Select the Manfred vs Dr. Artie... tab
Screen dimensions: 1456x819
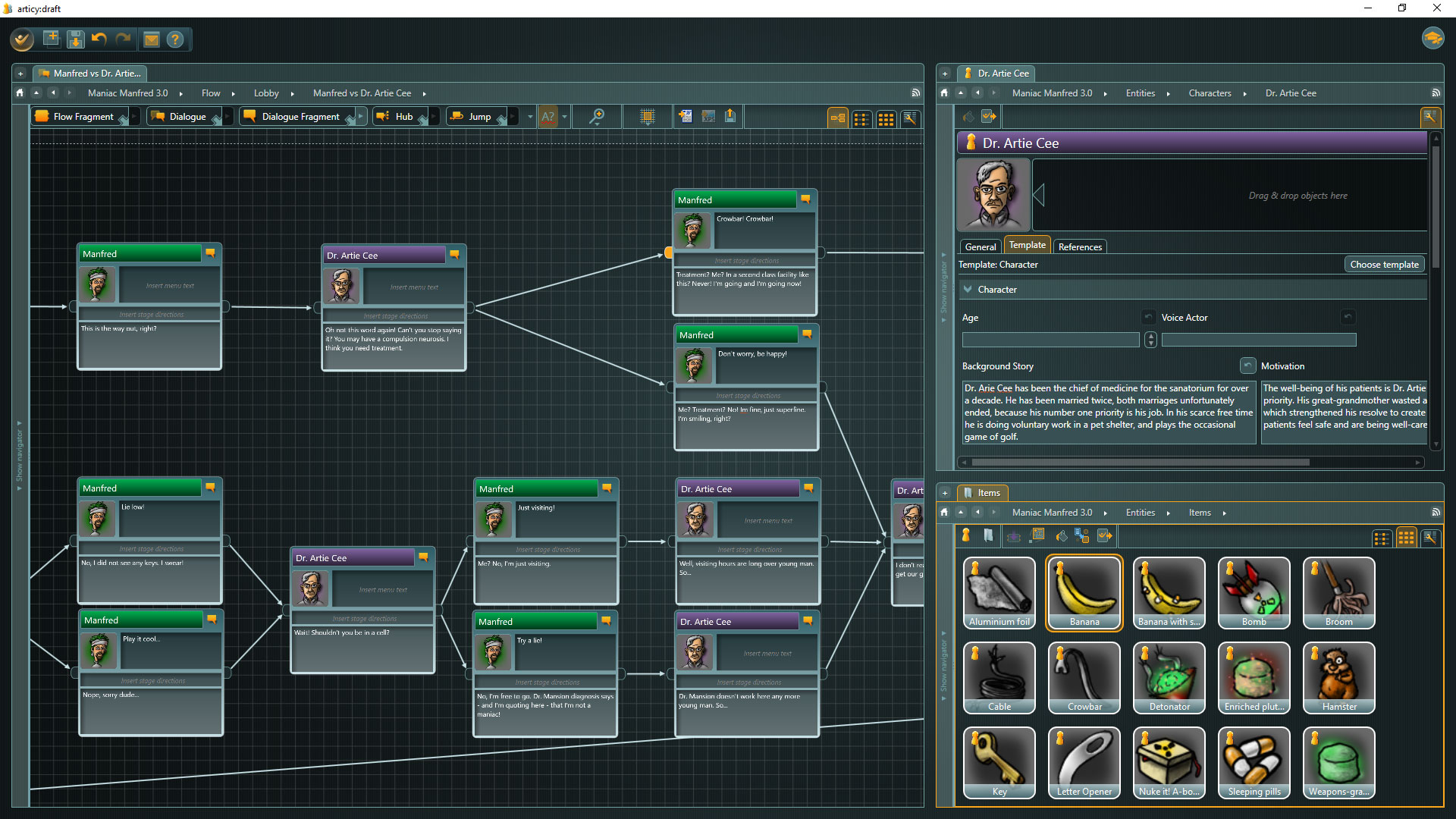[89, 74]
